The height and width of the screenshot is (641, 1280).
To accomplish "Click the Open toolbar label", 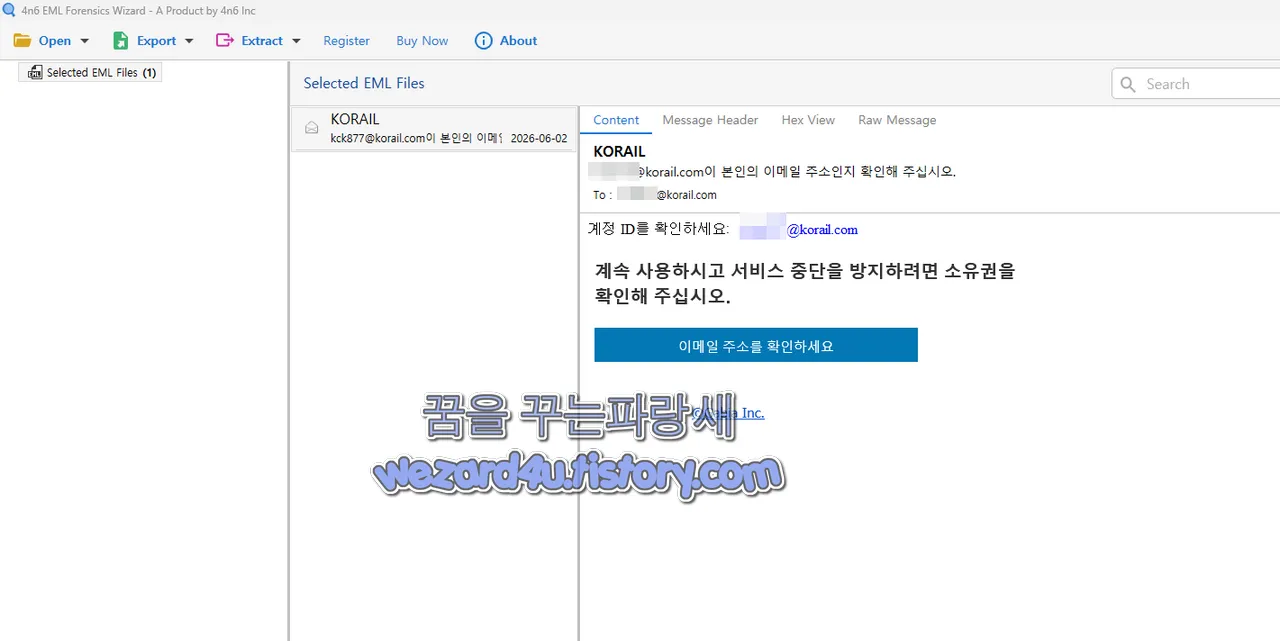I will 55,41.
